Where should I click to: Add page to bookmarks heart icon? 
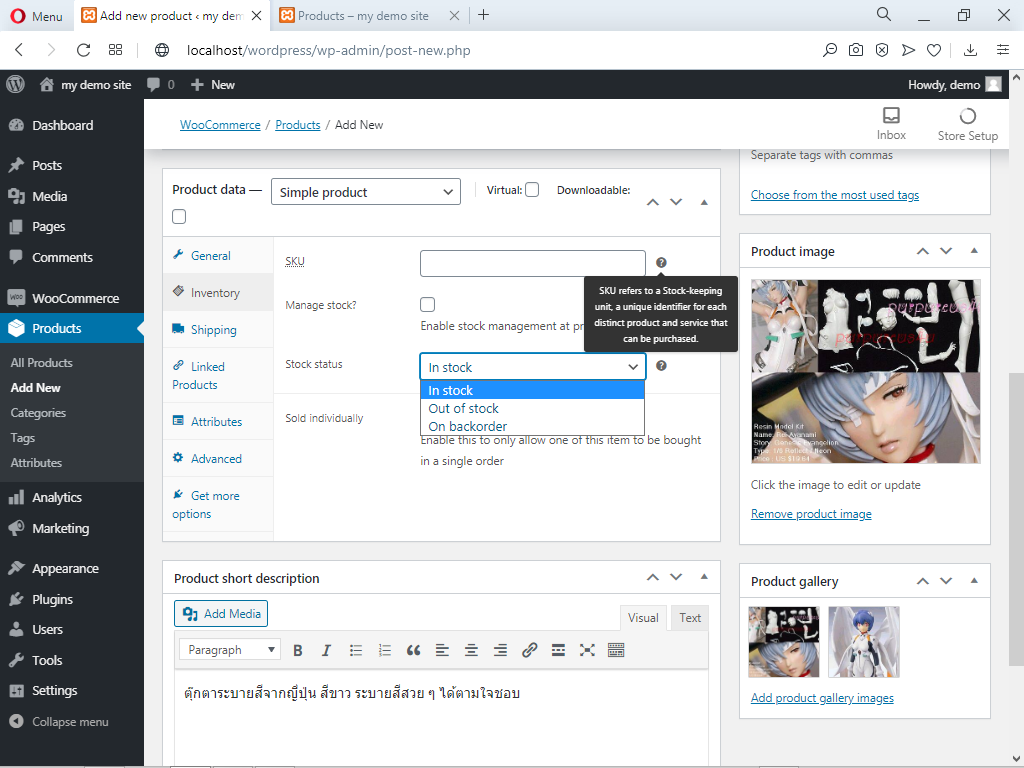(x=934, y=50)
